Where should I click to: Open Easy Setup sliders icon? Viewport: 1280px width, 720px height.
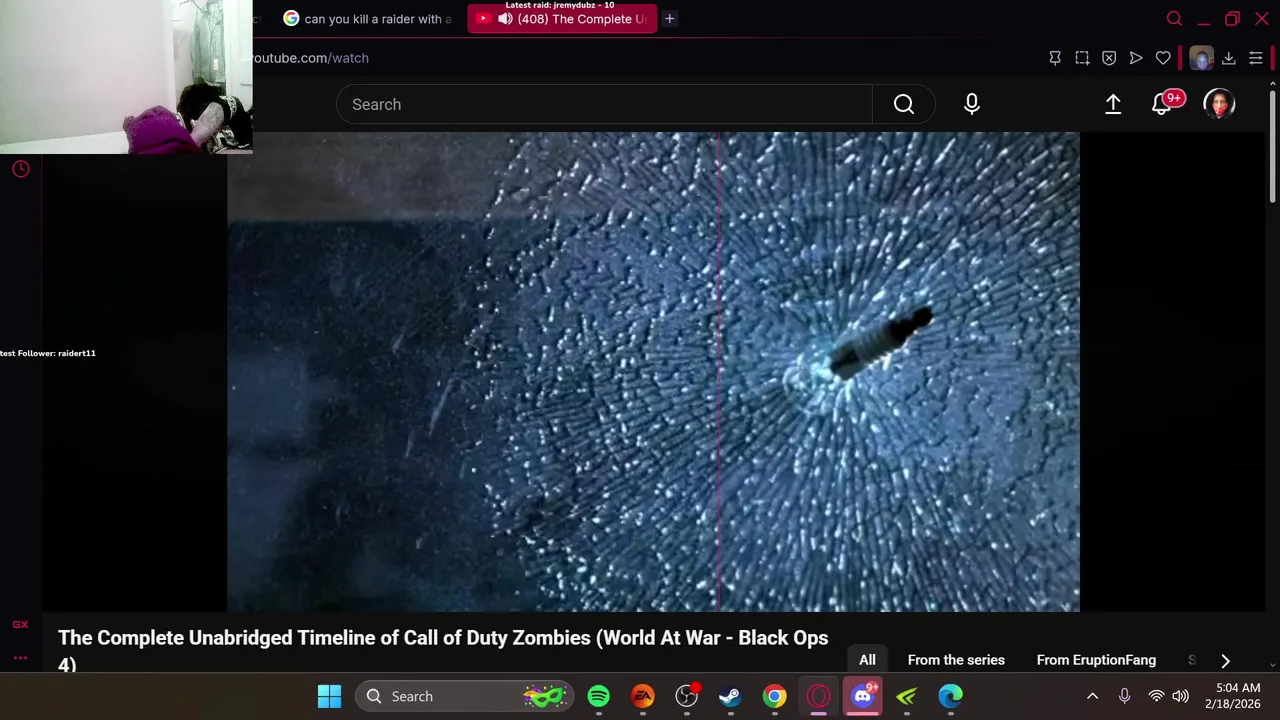(x=1256, y=58)
